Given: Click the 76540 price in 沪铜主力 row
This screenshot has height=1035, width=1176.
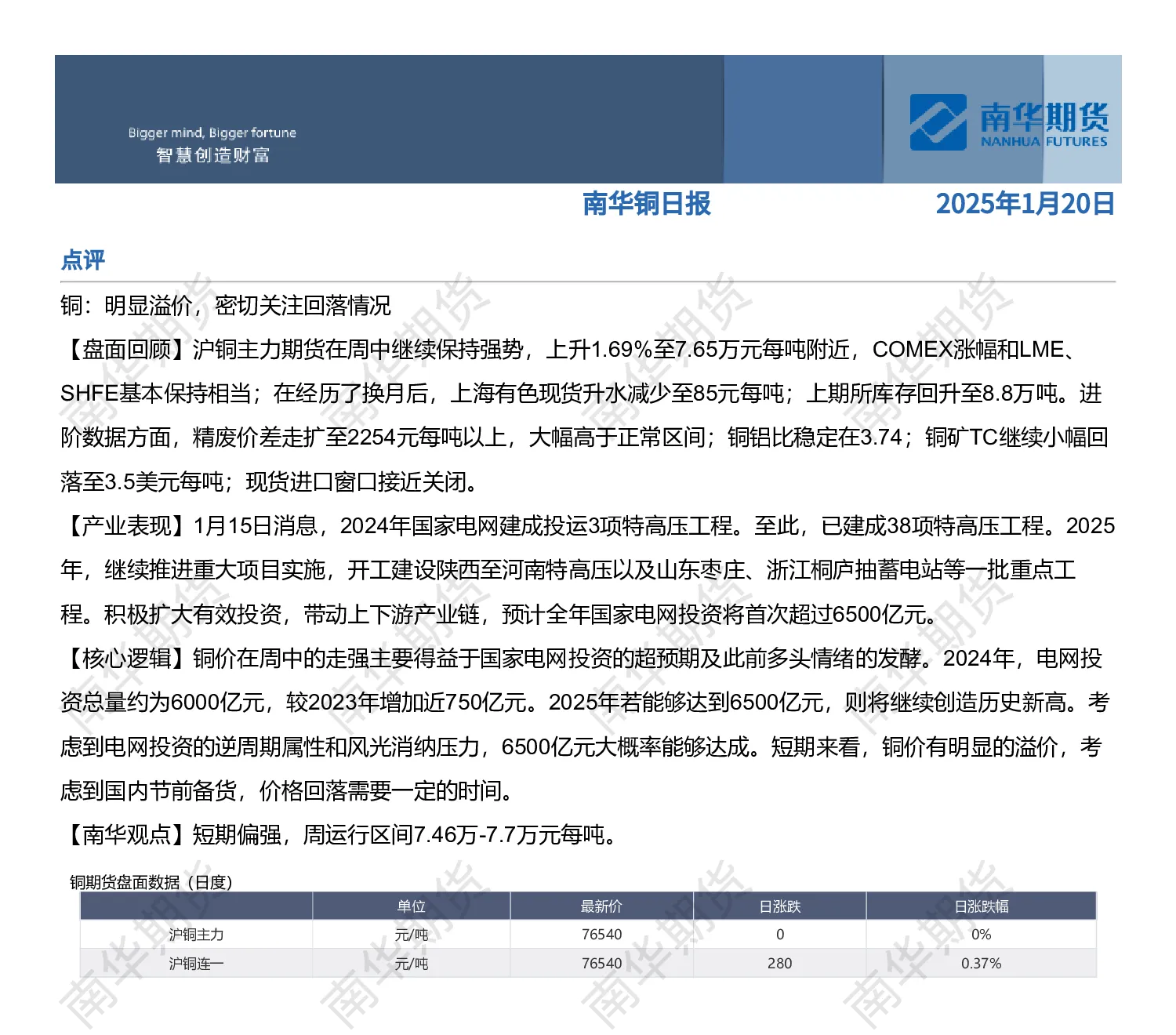Looking at the screenshot, I should [x=601, y=935].
